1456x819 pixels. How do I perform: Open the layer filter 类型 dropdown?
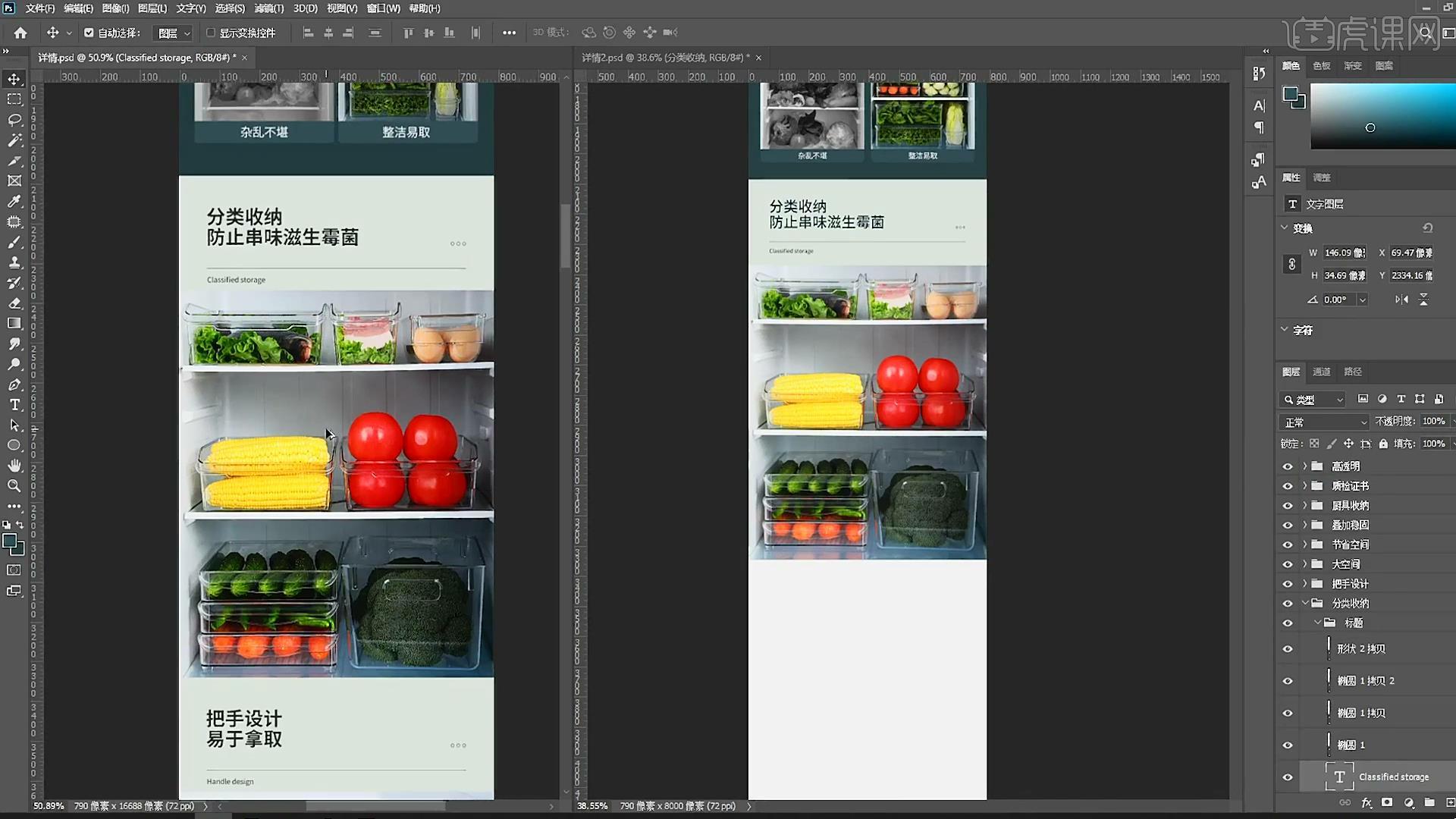pyautogui.click(x=1313, y=400)
